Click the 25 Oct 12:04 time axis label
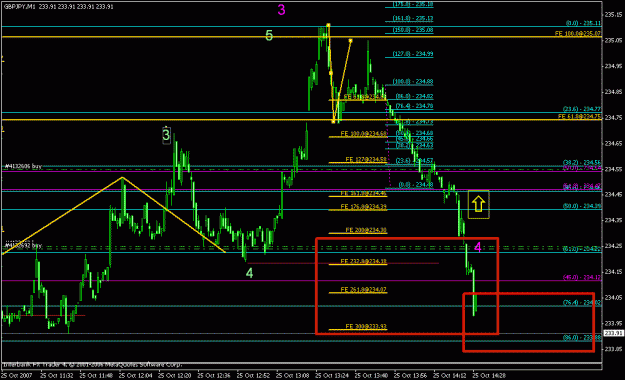 pyautogui.click(x=136, y=376)
